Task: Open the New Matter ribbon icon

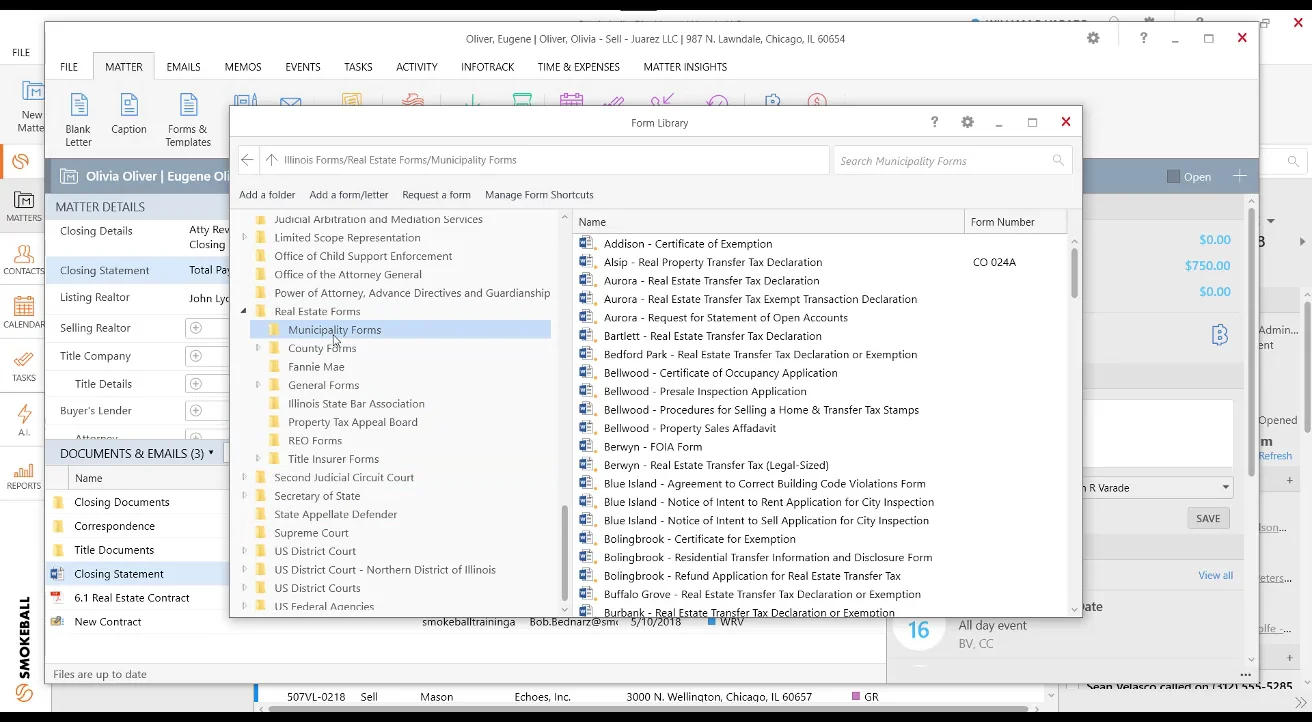Action: tap(30, 107)
